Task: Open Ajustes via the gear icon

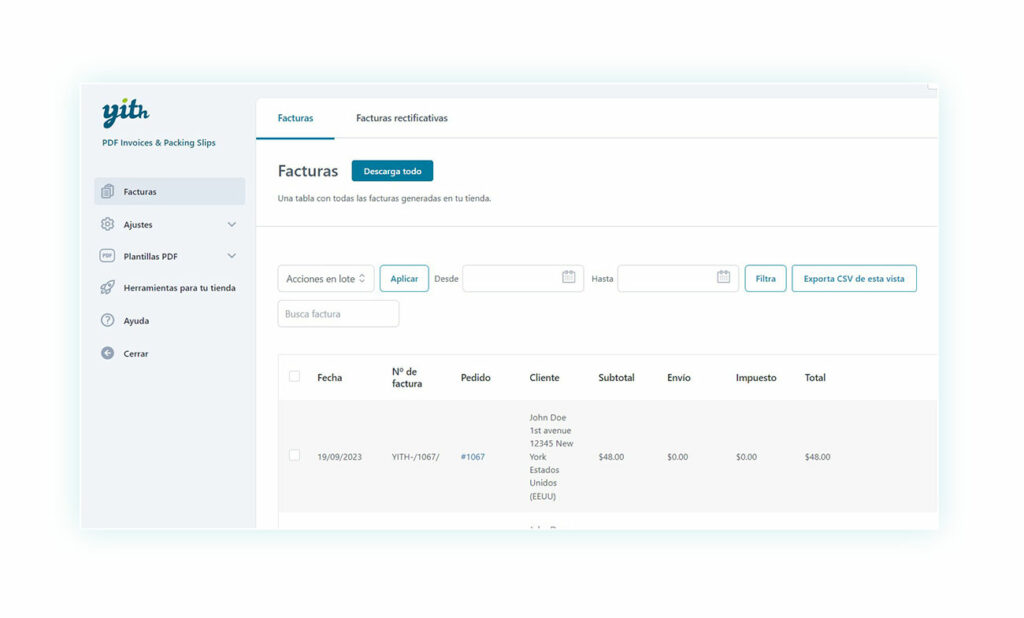Action: click(x=108, y=224)
